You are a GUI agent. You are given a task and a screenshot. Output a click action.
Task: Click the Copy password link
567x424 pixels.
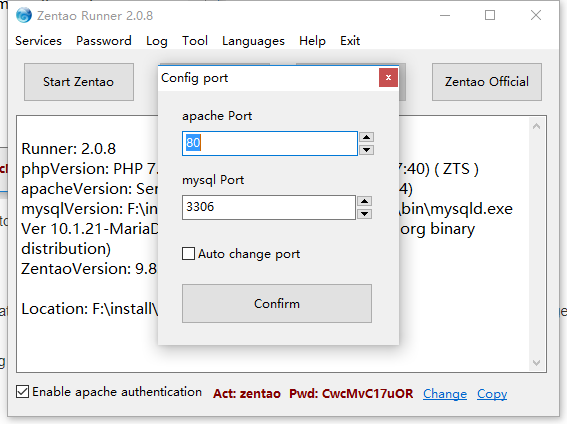pos(492,394)
